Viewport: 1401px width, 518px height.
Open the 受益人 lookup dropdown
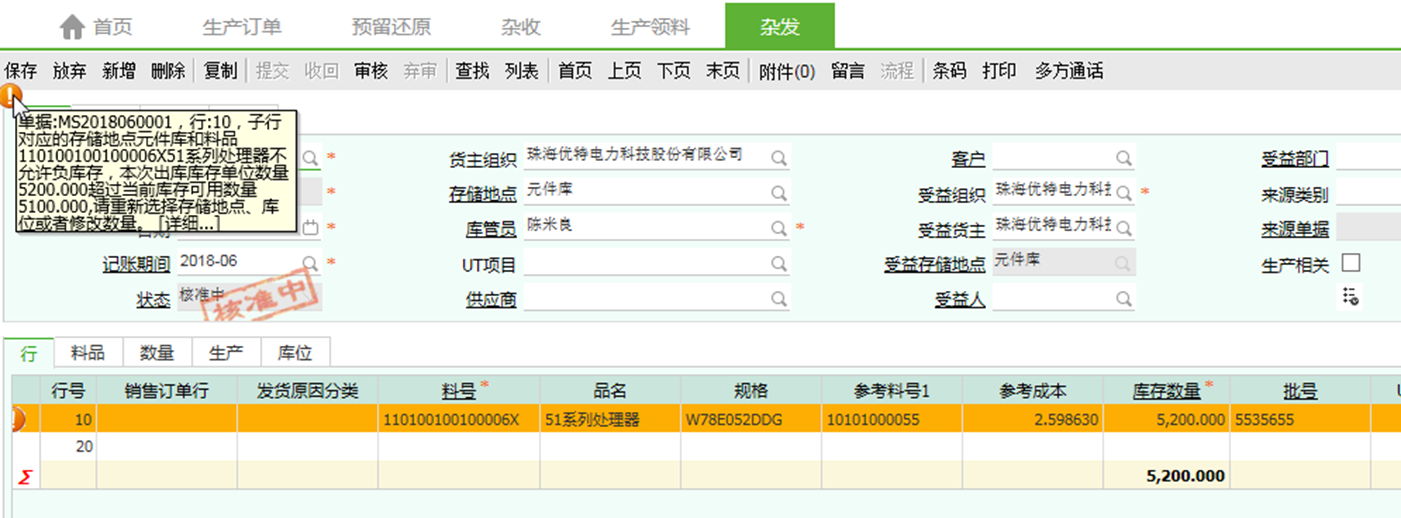pos(1124,299)
